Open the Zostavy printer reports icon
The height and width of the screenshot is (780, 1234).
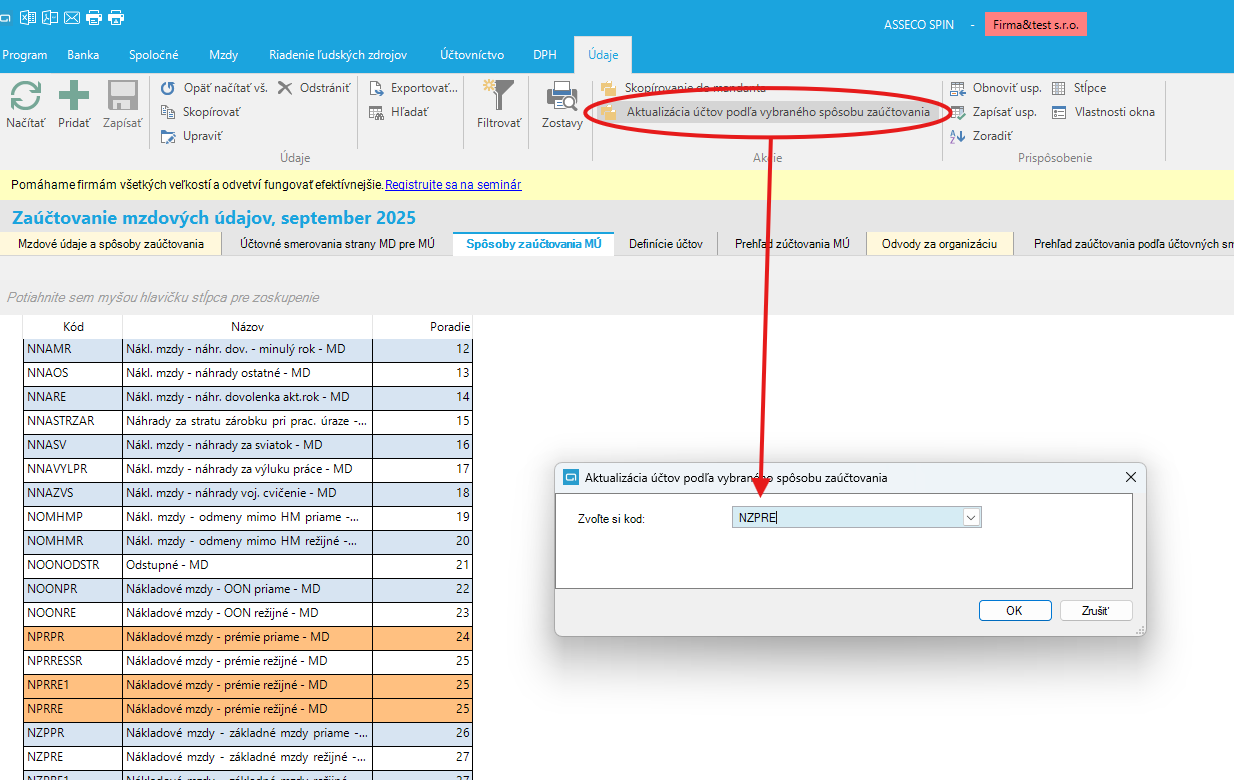click(562, 97)
